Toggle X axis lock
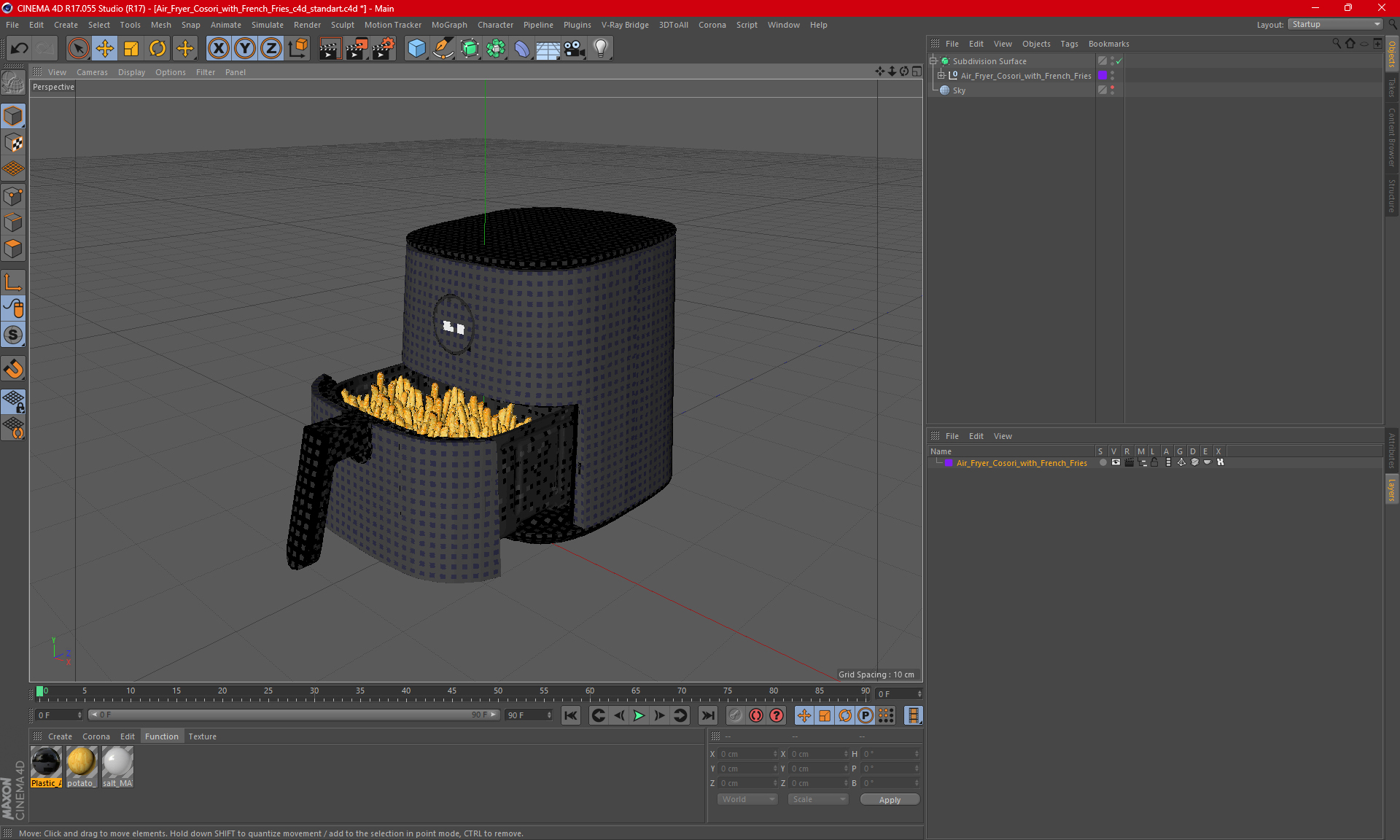The width and height of the screenshot is (1400, 840). 218,49
